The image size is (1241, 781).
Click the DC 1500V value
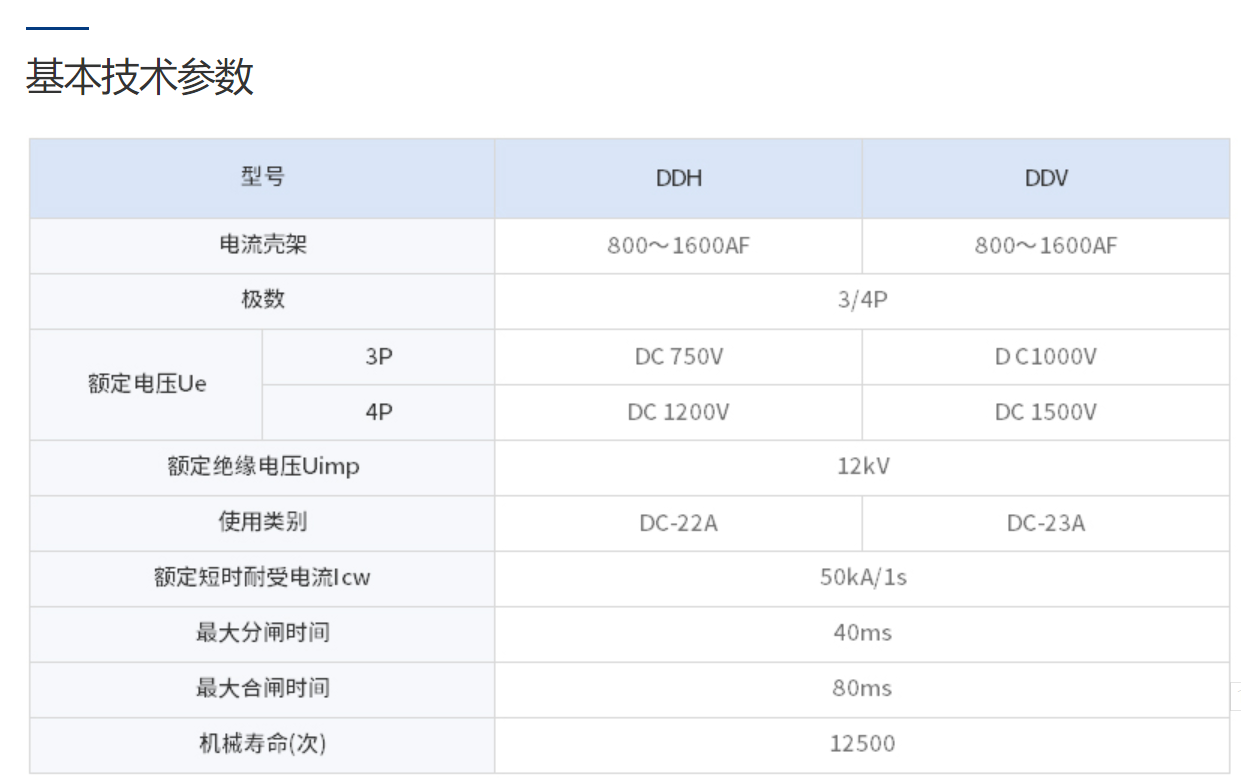tap(1045, 412)
